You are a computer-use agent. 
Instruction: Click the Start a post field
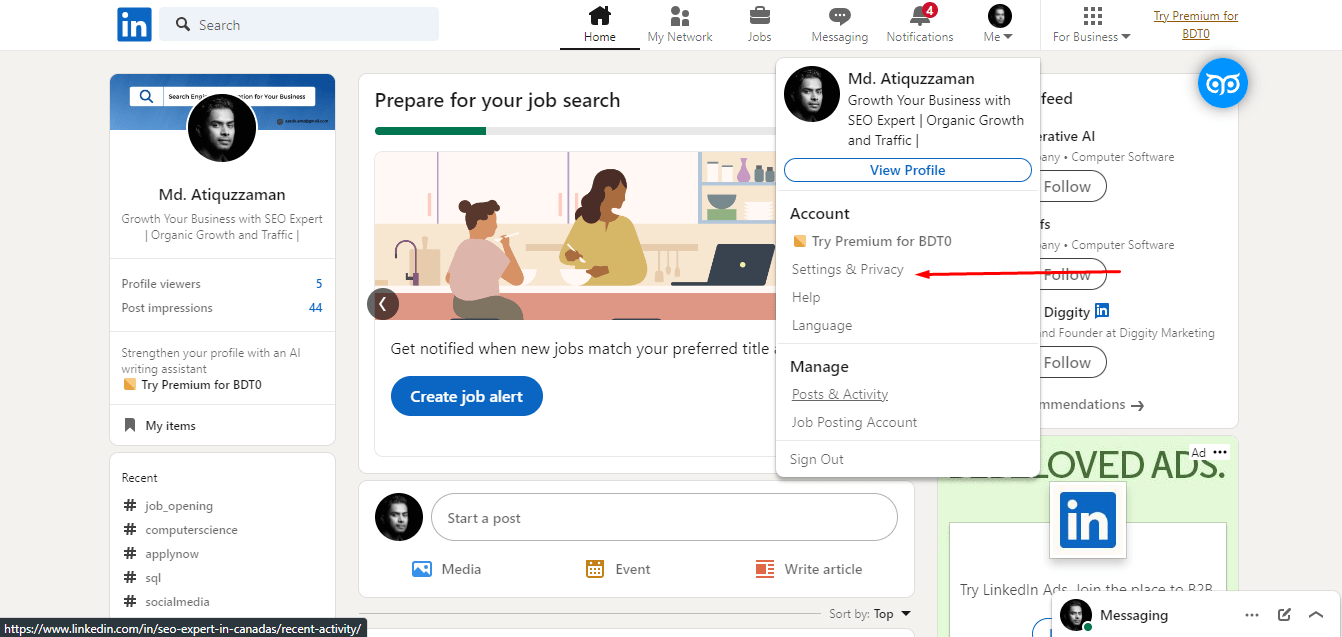tap(664, 518)
